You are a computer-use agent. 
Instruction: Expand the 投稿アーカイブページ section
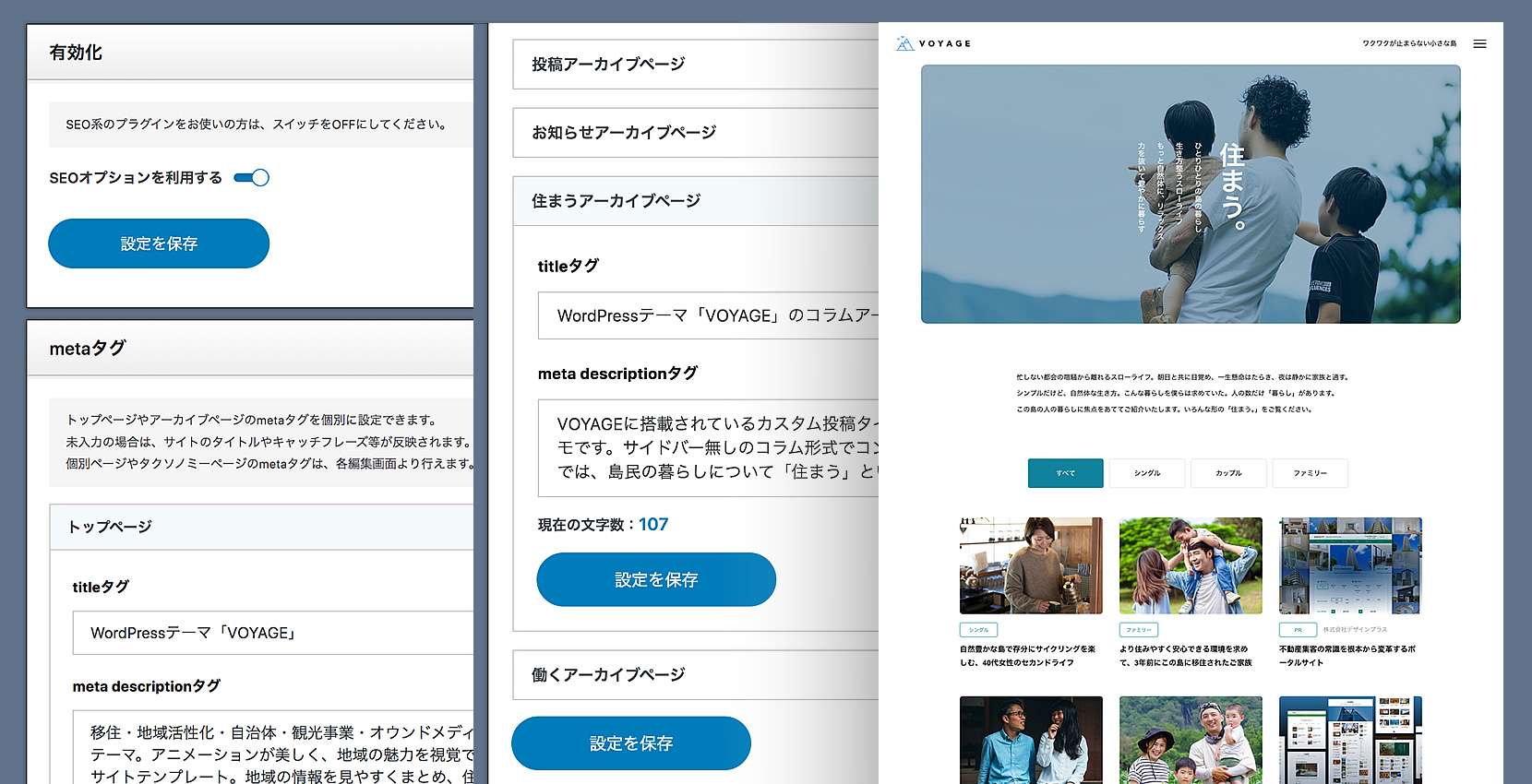(x=694, y=65)
